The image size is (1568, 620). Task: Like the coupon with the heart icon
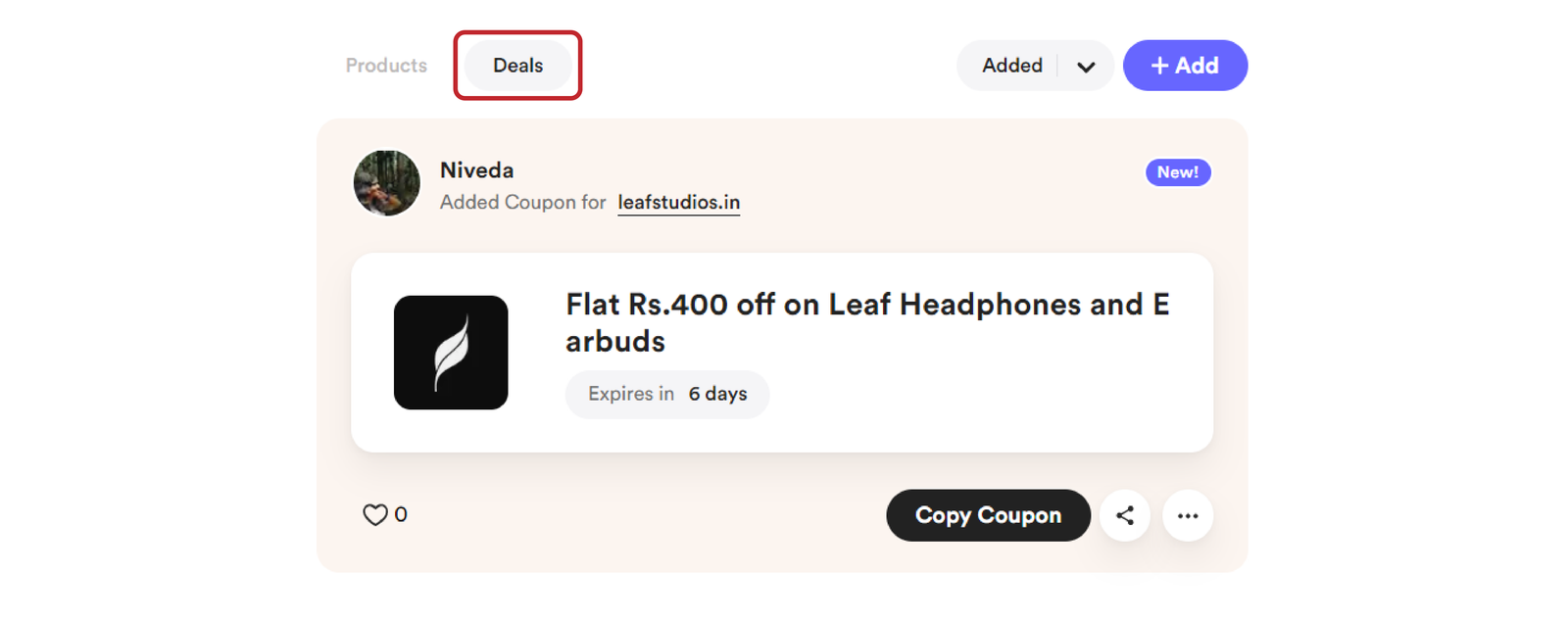(x=375, y=514)
